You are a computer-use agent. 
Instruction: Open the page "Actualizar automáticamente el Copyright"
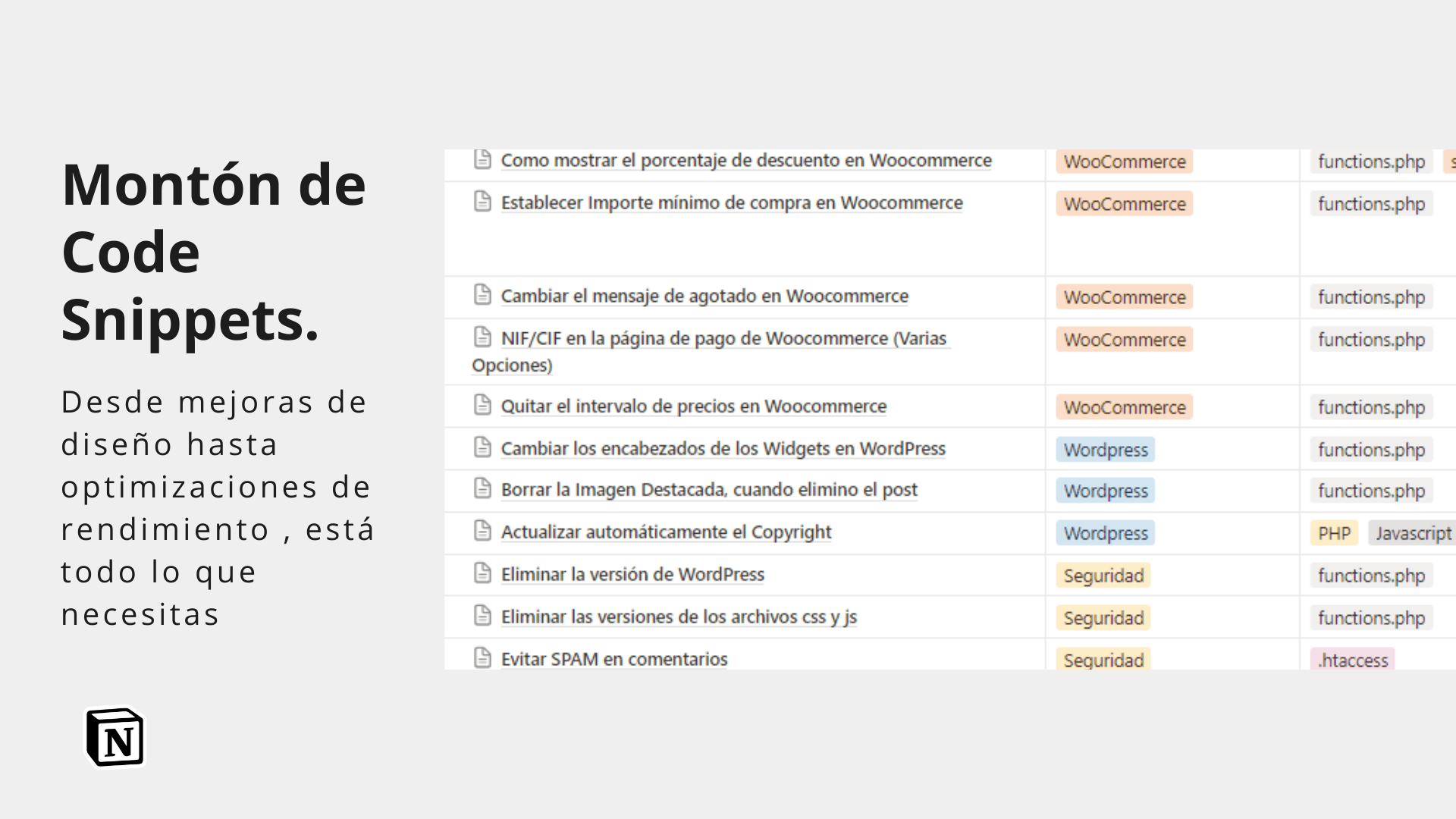click(x=665, y=532)
